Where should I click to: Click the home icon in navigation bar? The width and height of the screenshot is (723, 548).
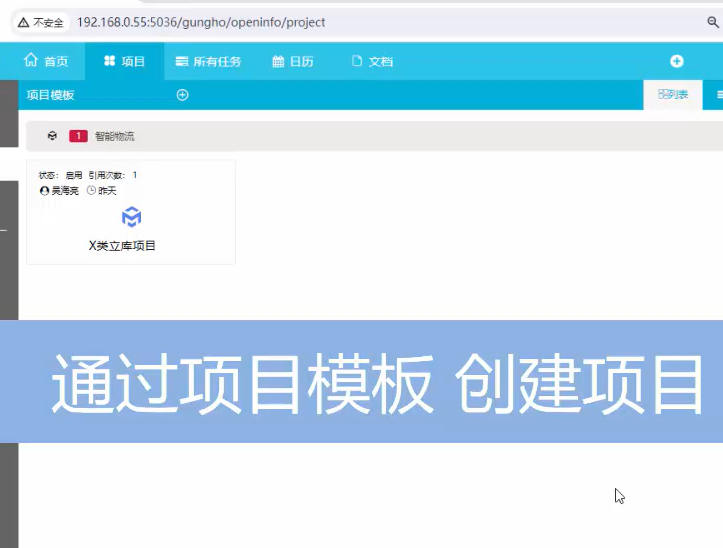pyautogui.click(x=31, y=60)
